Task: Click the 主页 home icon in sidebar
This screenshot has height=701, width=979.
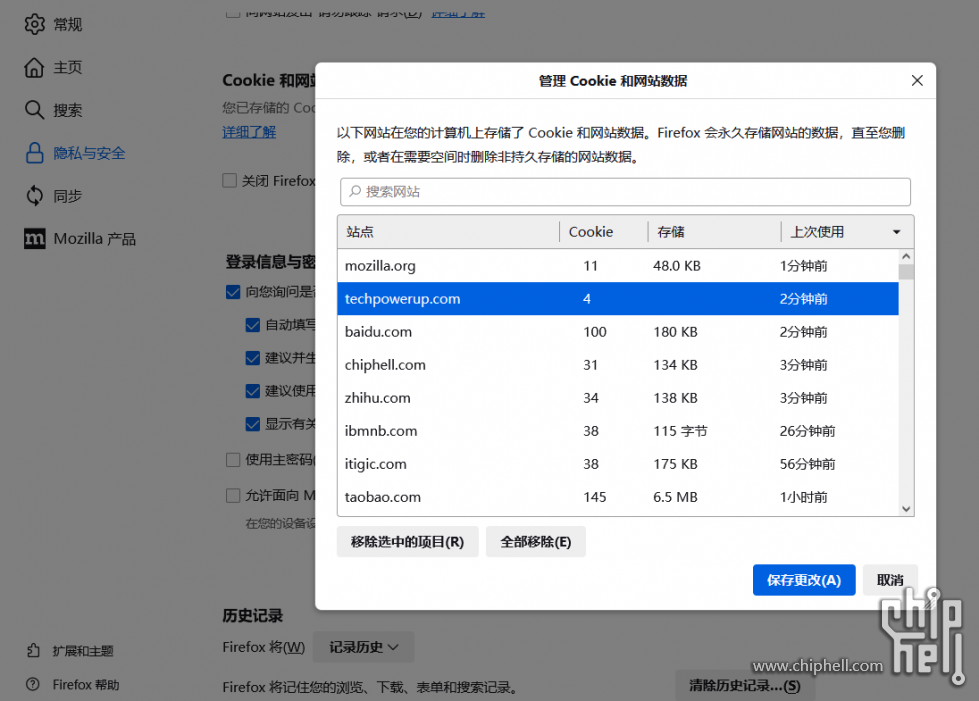Action: click(x=34, y=67)
